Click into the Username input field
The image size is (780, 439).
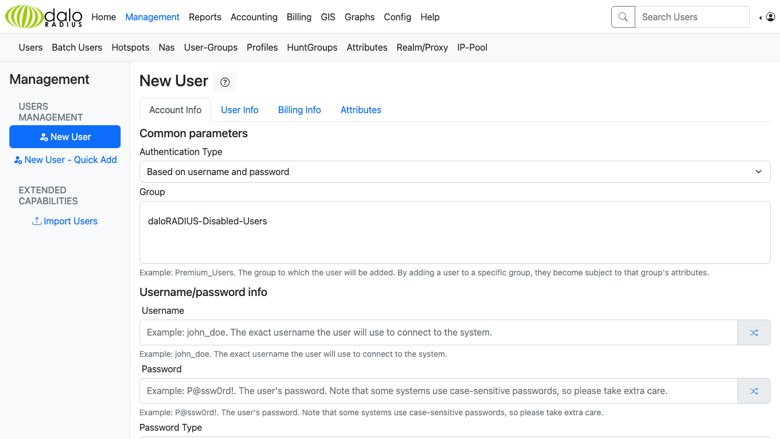(438, 333)
